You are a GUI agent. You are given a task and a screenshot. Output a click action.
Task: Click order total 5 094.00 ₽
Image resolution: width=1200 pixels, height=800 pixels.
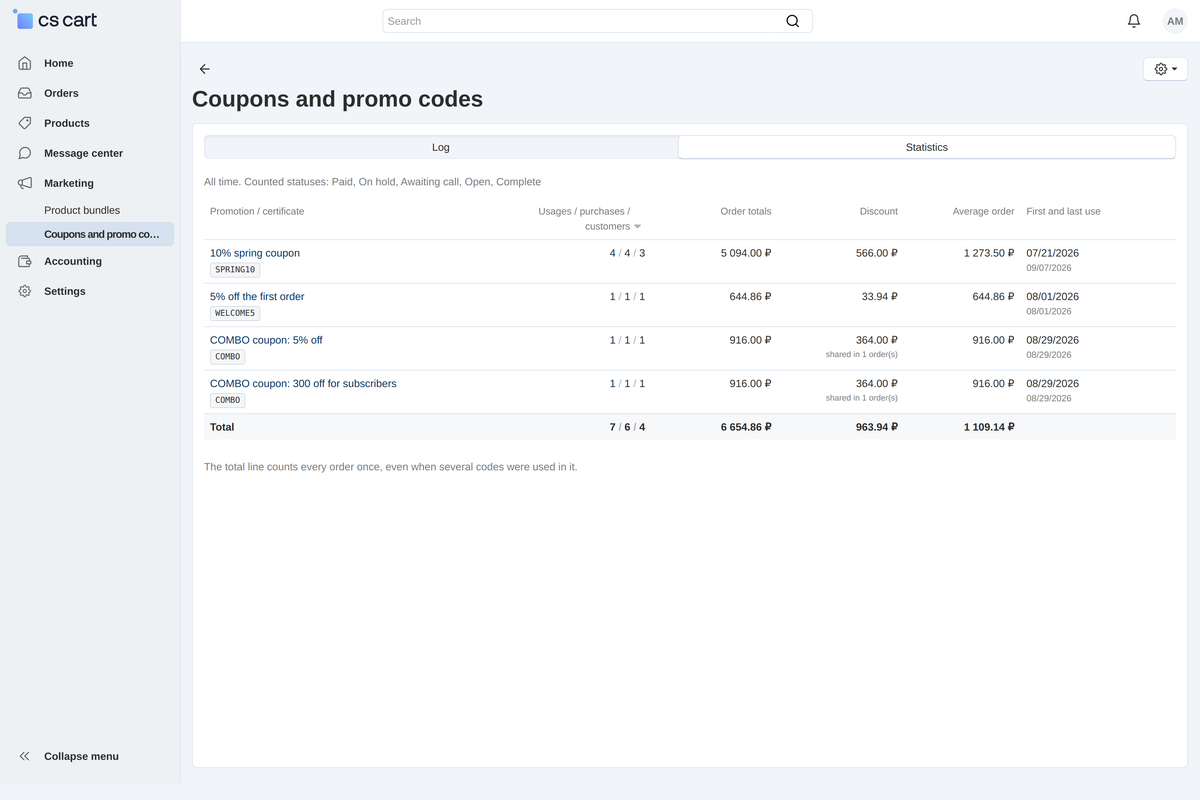point(746,253)
